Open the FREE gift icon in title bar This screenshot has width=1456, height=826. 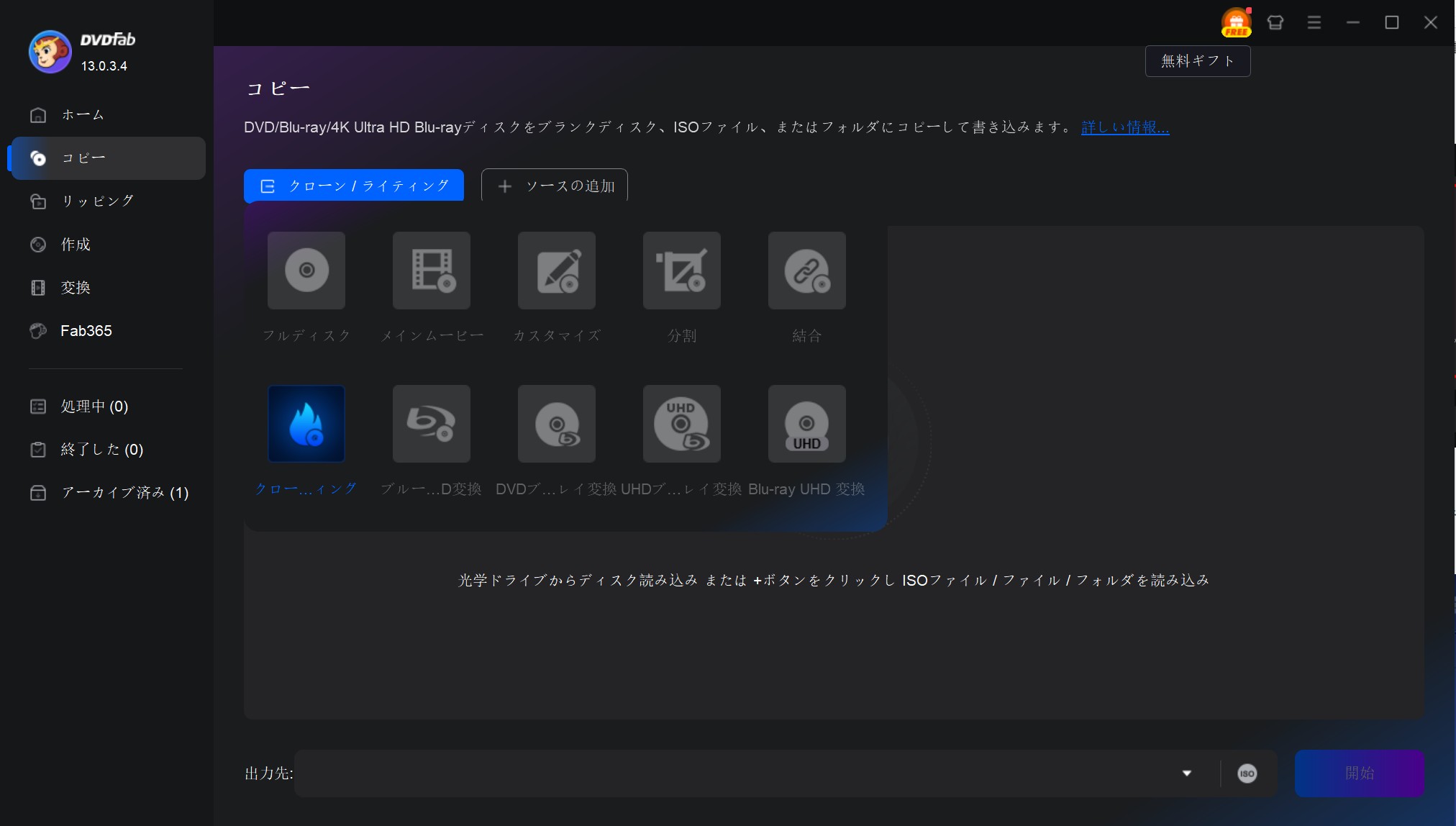coord(1237,22)
